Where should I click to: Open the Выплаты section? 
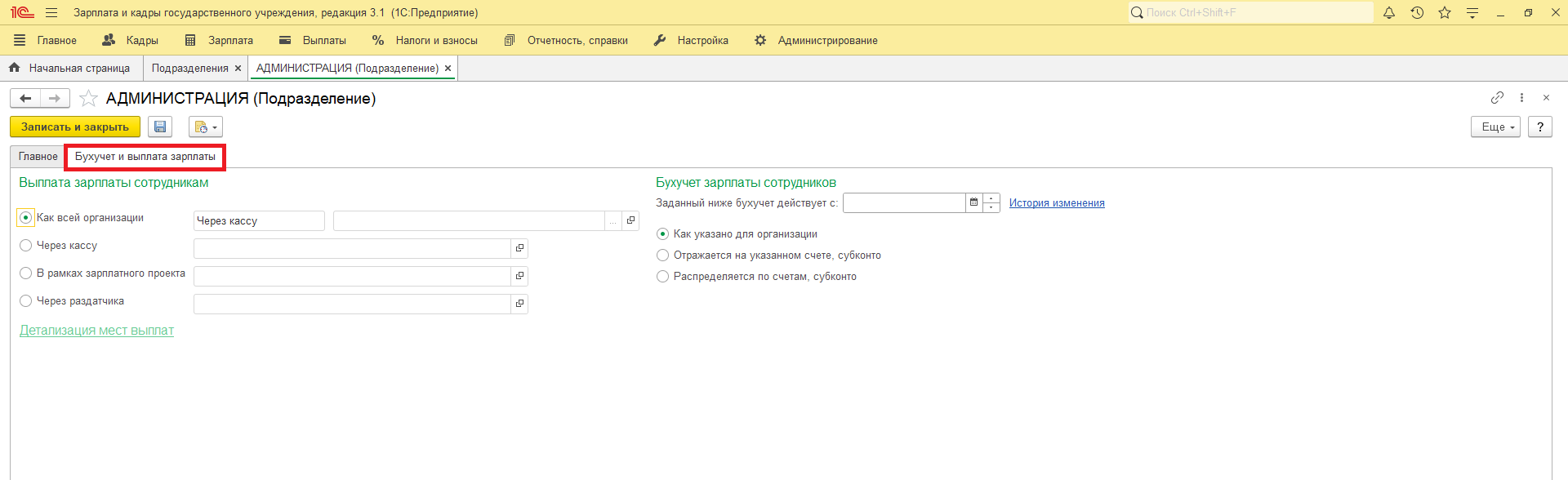pyautogui.click(x=313, y=40)
